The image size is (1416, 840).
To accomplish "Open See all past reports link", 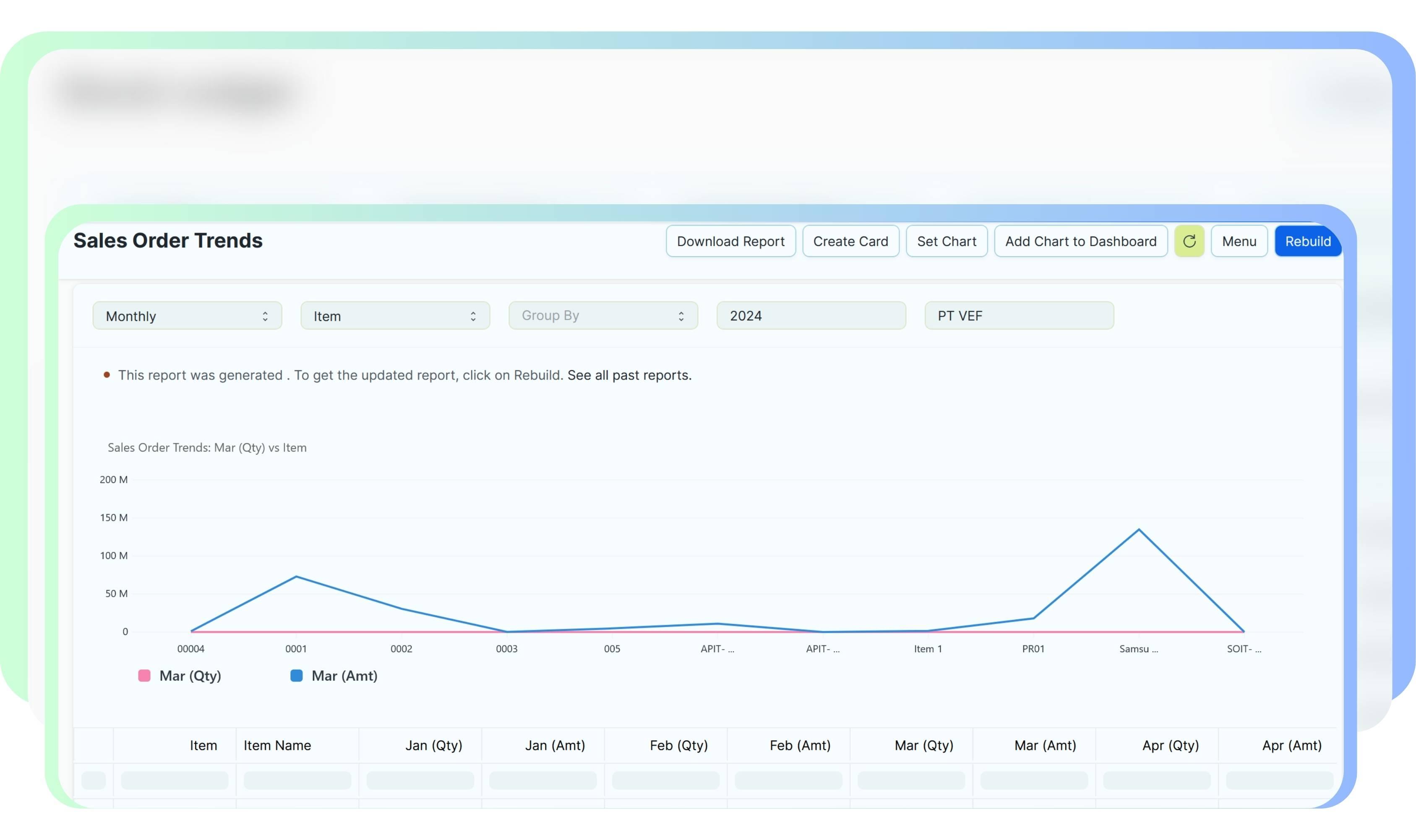I will 629,375.
